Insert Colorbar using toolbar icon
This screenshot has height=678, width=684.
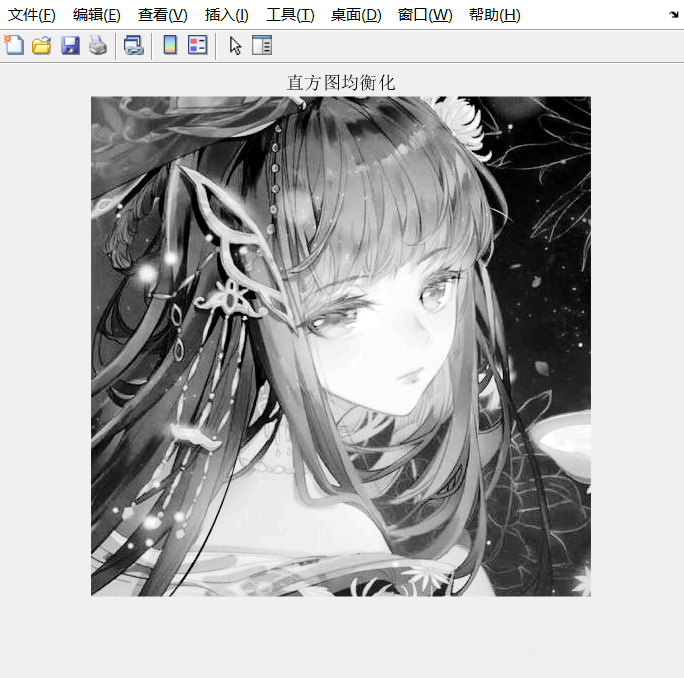tap(170, 45)
